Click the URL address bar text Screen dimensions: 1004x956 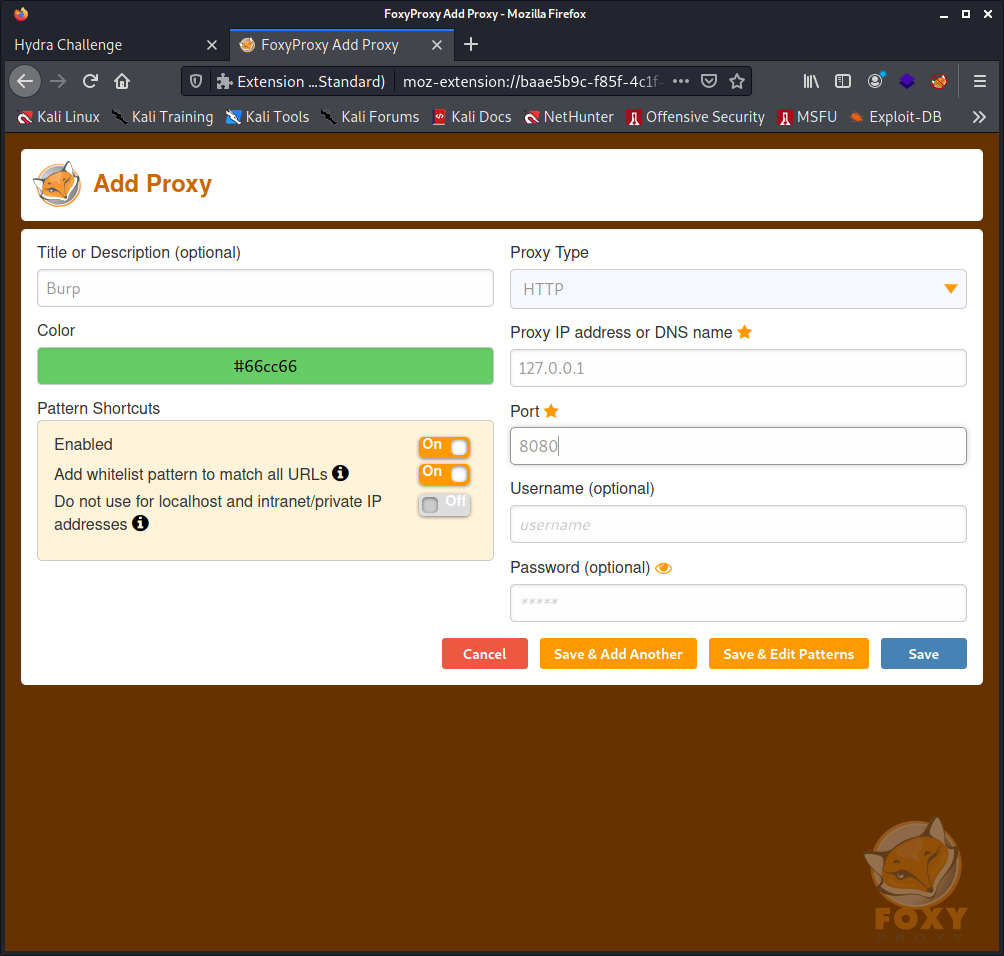pyautogui.click(x=531, y=81)
